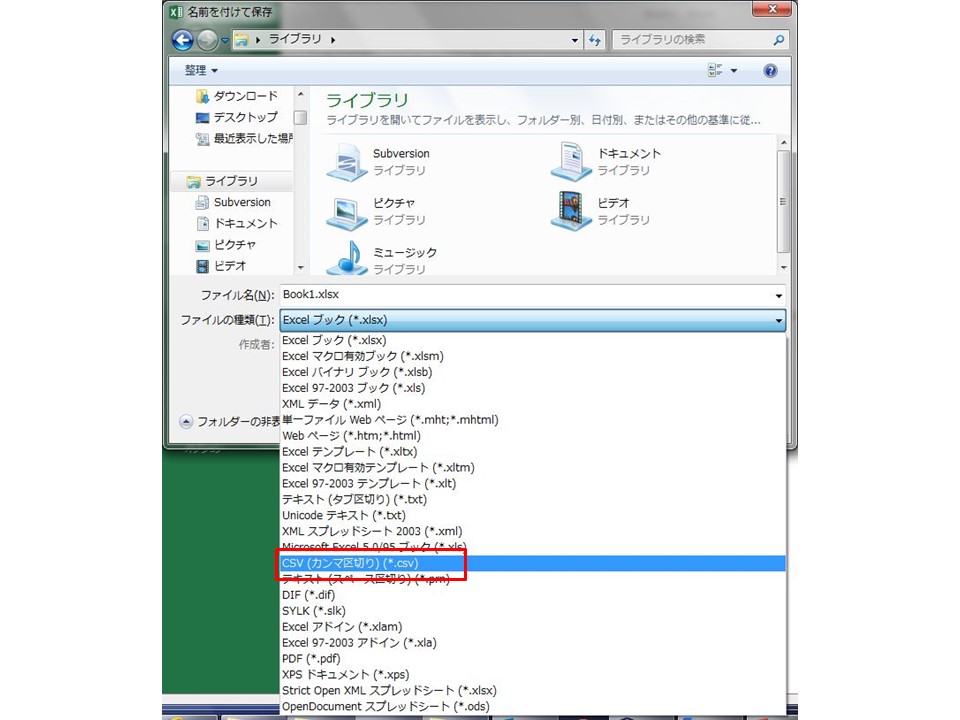Select ダウンロード in the navigation pane
This screenshot has width=960, height=720.
click(x=245, y=96)
